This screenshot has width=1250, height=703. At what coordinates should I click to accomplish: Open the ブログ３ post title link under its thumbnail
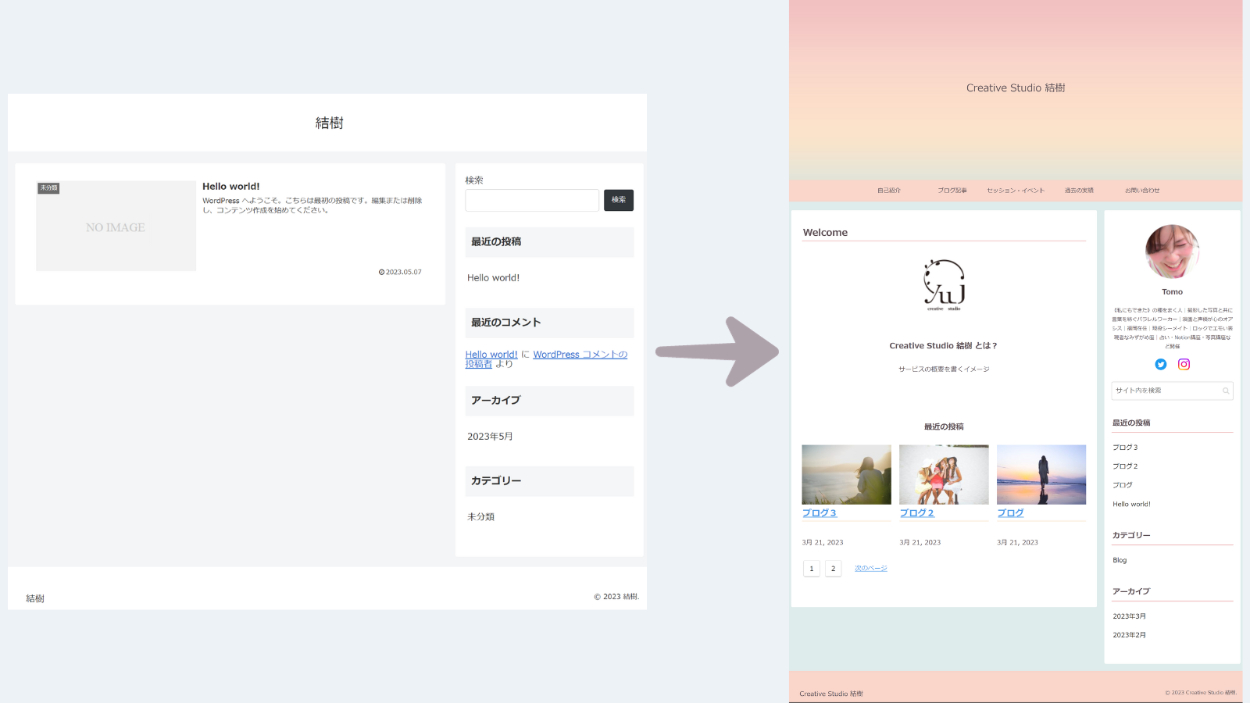(x=819, y=513)
